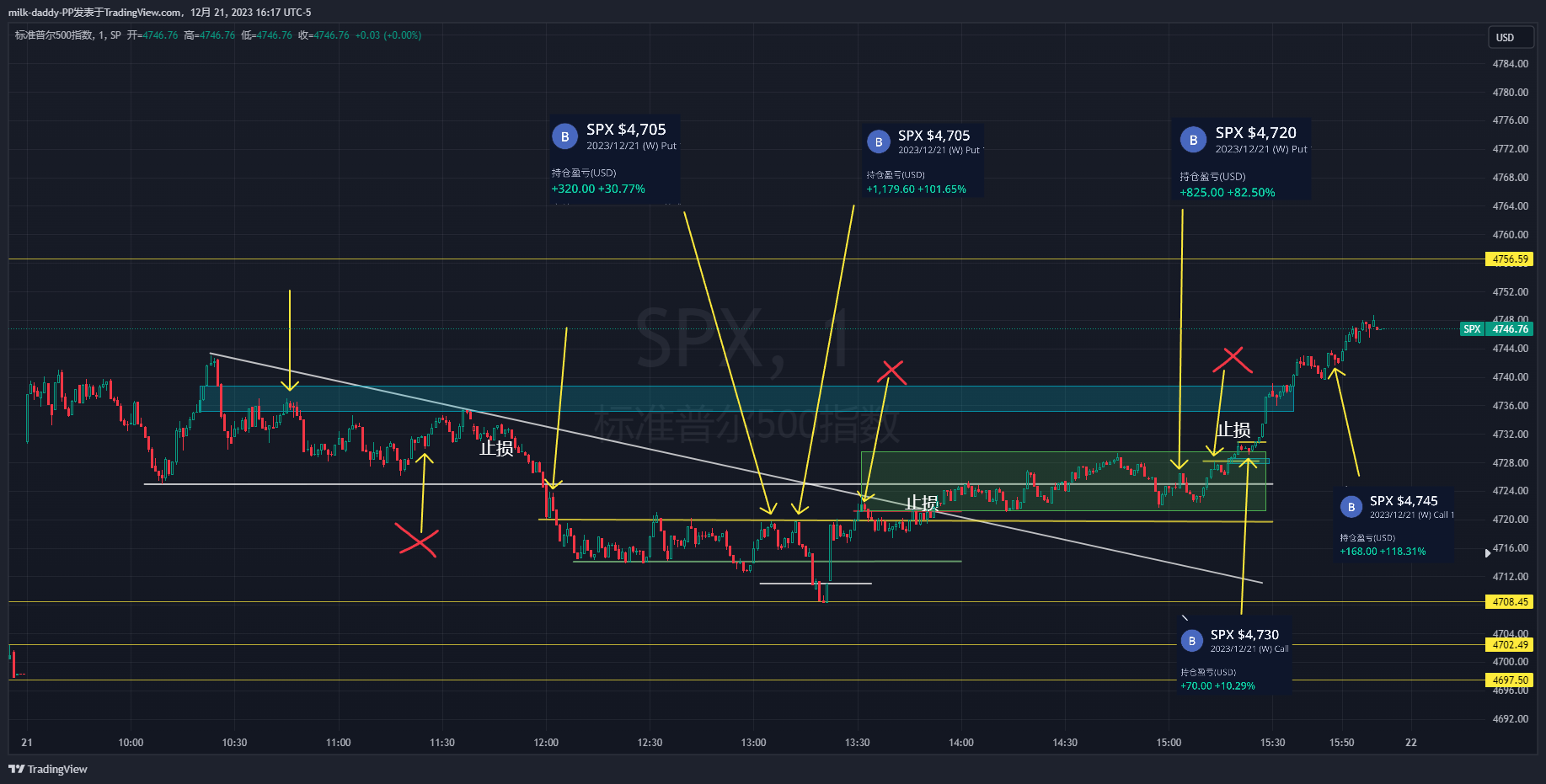Select the red X mark below the 11:30 candles

coord(418,541)
